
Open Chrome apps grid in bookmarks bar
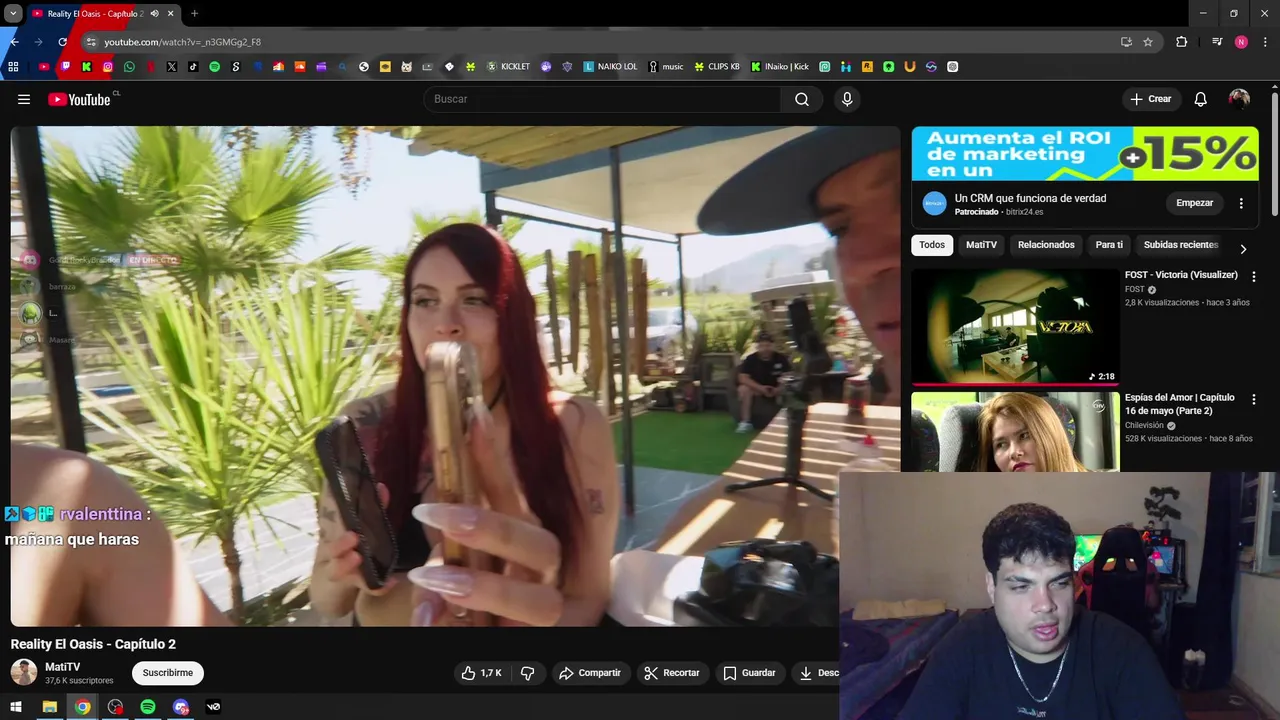coord(13,67)
